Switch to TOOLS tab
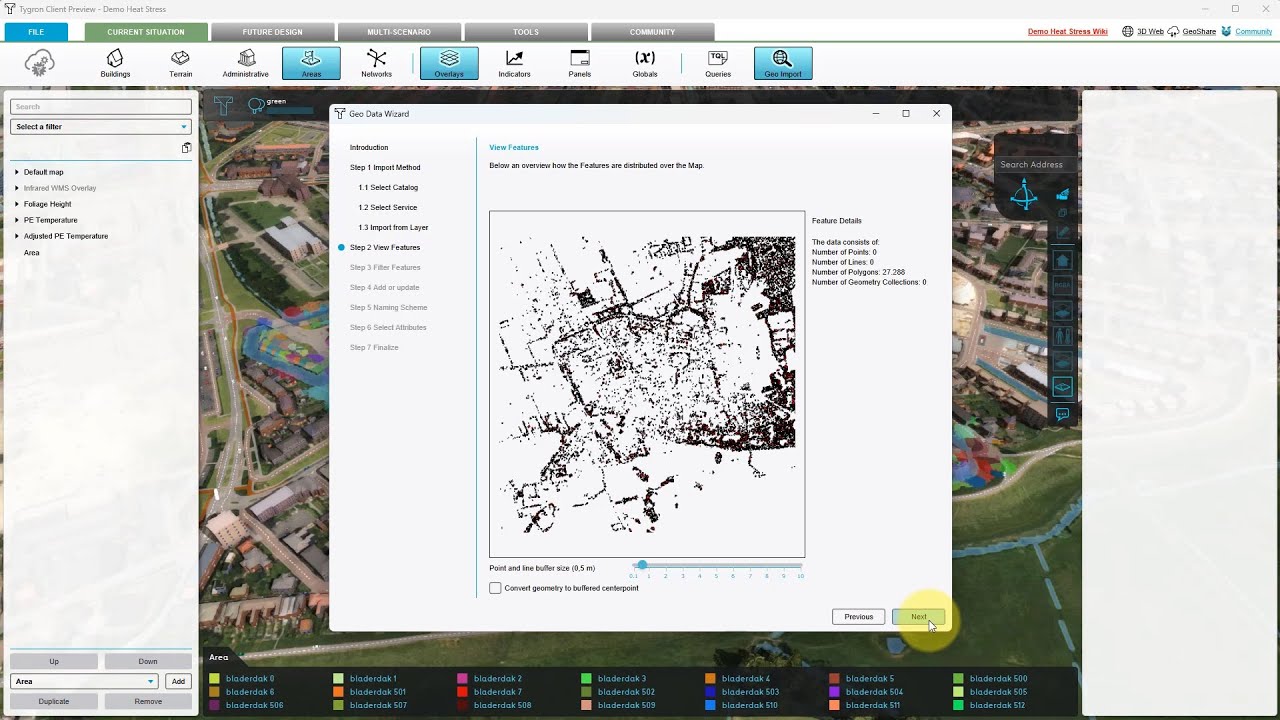The width and height of the screenshot is (1280, 720). [x=526, y=32]
